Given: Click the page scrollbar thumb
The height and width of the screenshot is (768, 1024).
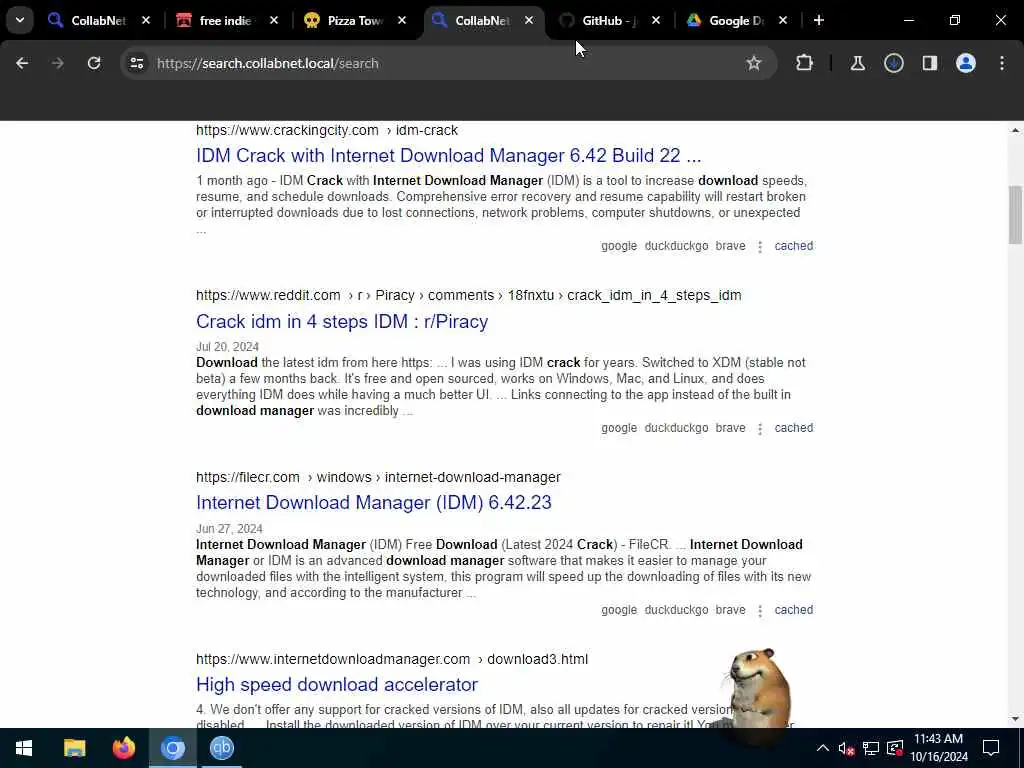Looking at the screenshot, I should pyautogui.click(x=1015, y=215).
